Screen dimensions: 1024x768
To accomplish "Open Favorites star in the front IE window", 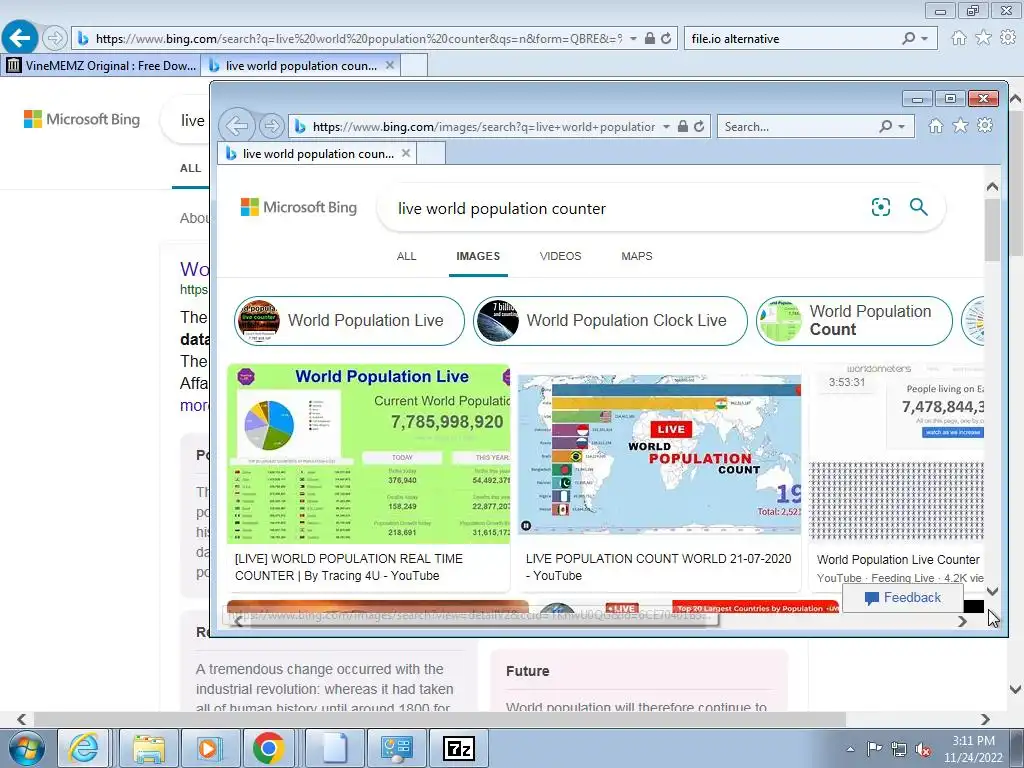I will (960, 125).
